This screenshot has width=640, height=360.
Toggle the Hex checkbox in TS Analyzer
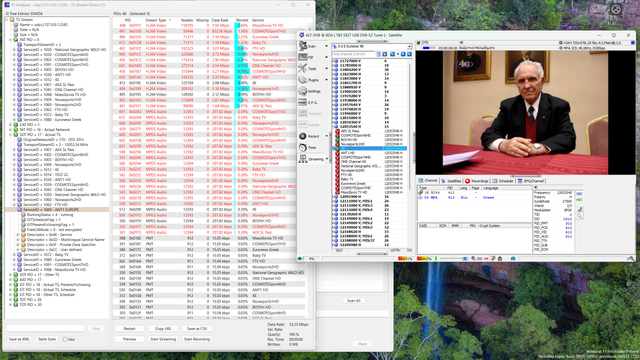tap(65, 339)
